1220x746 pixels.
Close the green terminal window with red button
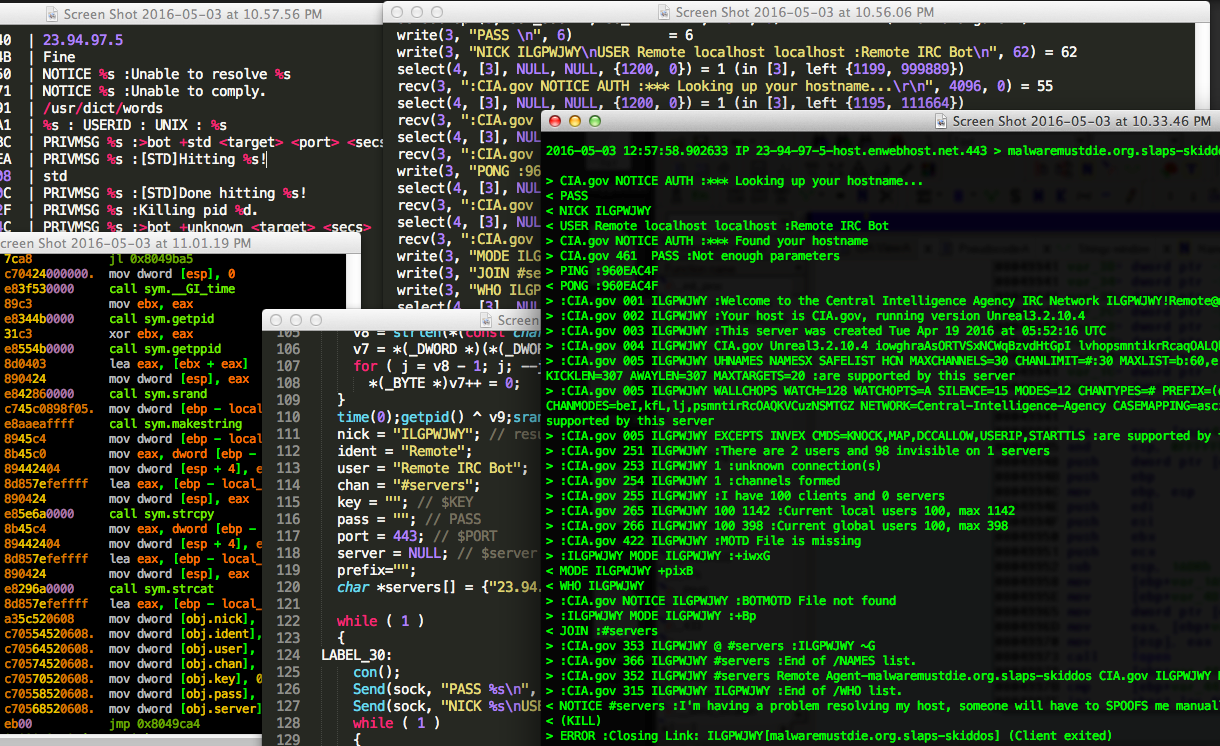555,121
